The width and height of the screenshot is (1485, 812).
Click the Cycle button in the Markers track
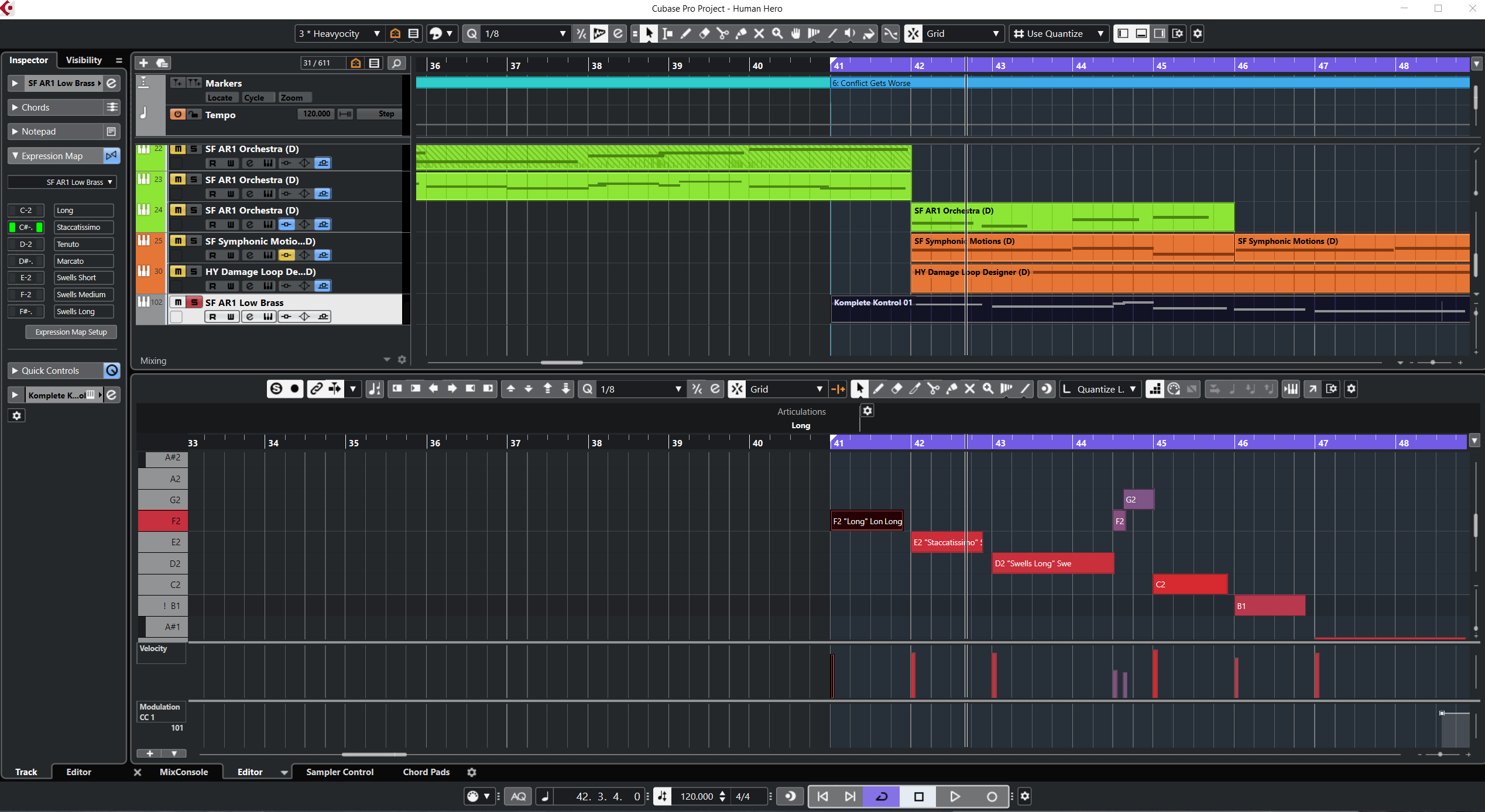[x=257, y=97]
